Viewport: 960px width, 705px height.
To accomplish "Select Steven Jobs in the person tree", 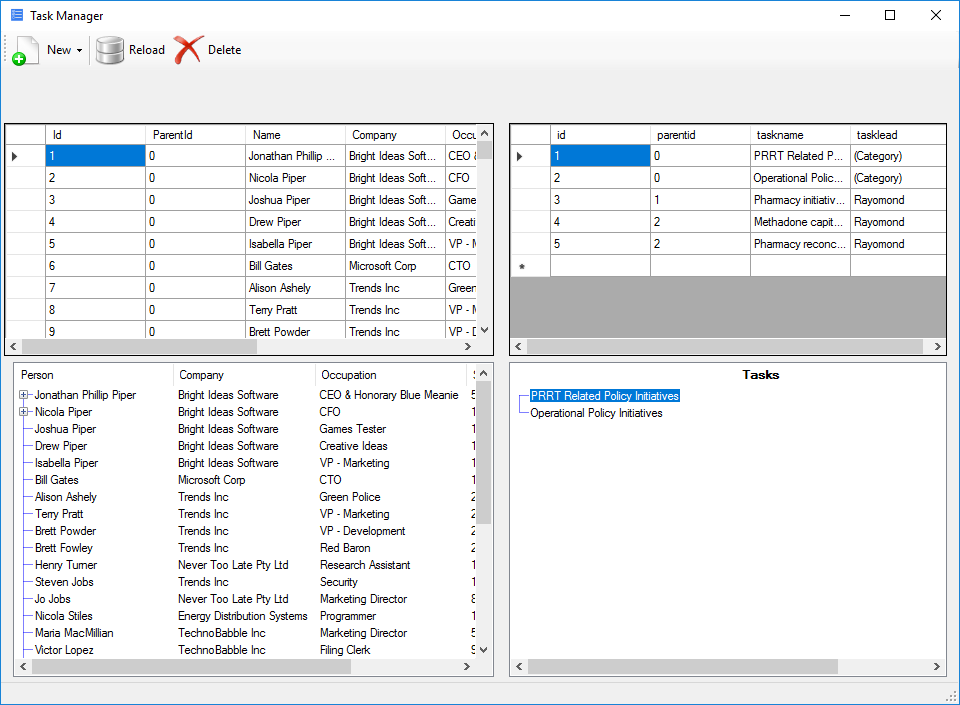I will tap(64, 582).
